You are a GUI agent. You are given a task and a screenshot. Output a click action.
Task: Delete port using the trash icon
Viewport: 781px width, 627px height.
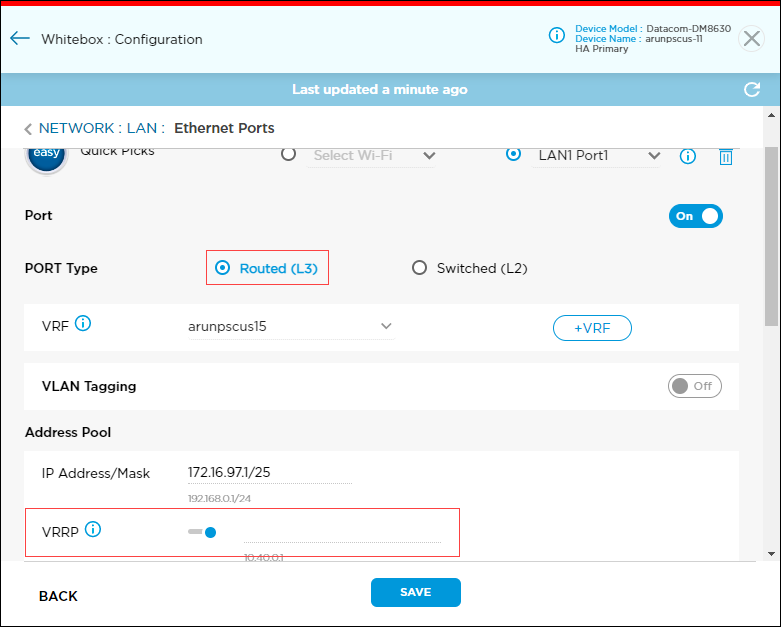coord(726,156)
